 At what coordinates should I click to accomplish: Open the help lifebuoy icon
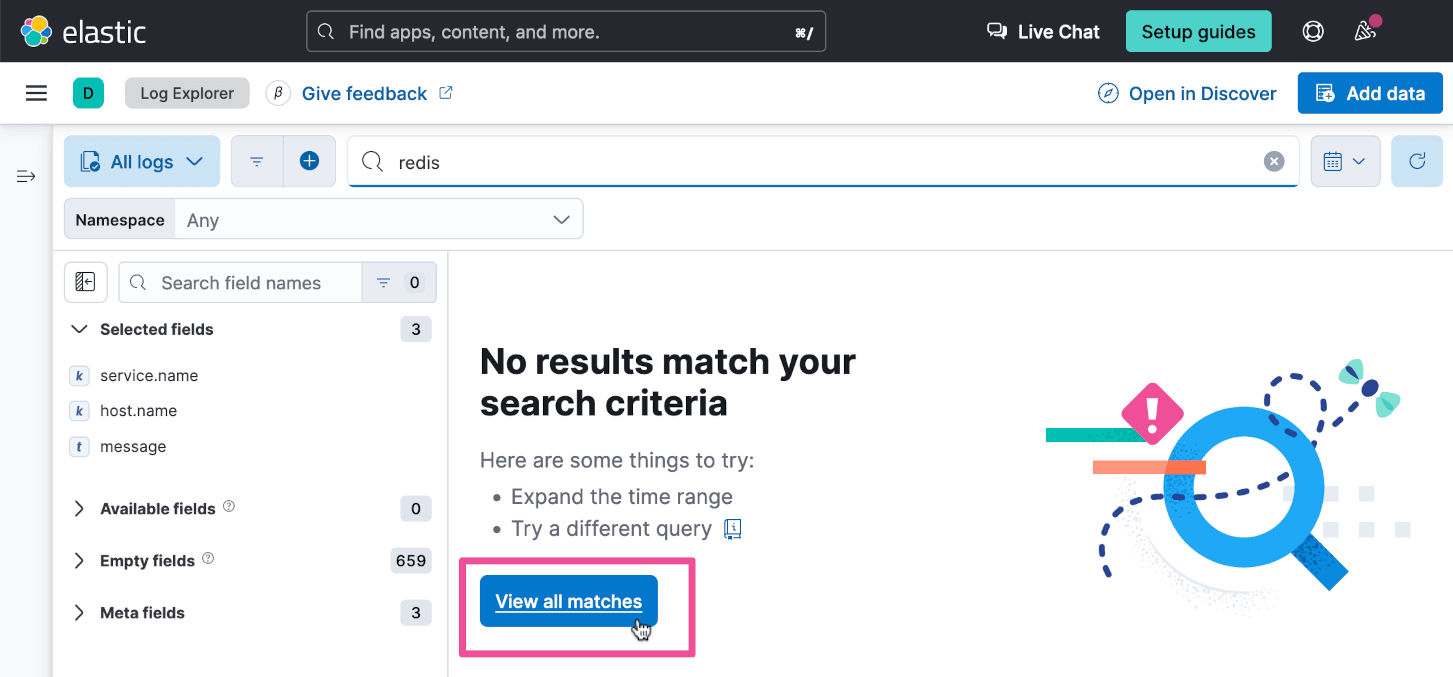[1313, 31]
